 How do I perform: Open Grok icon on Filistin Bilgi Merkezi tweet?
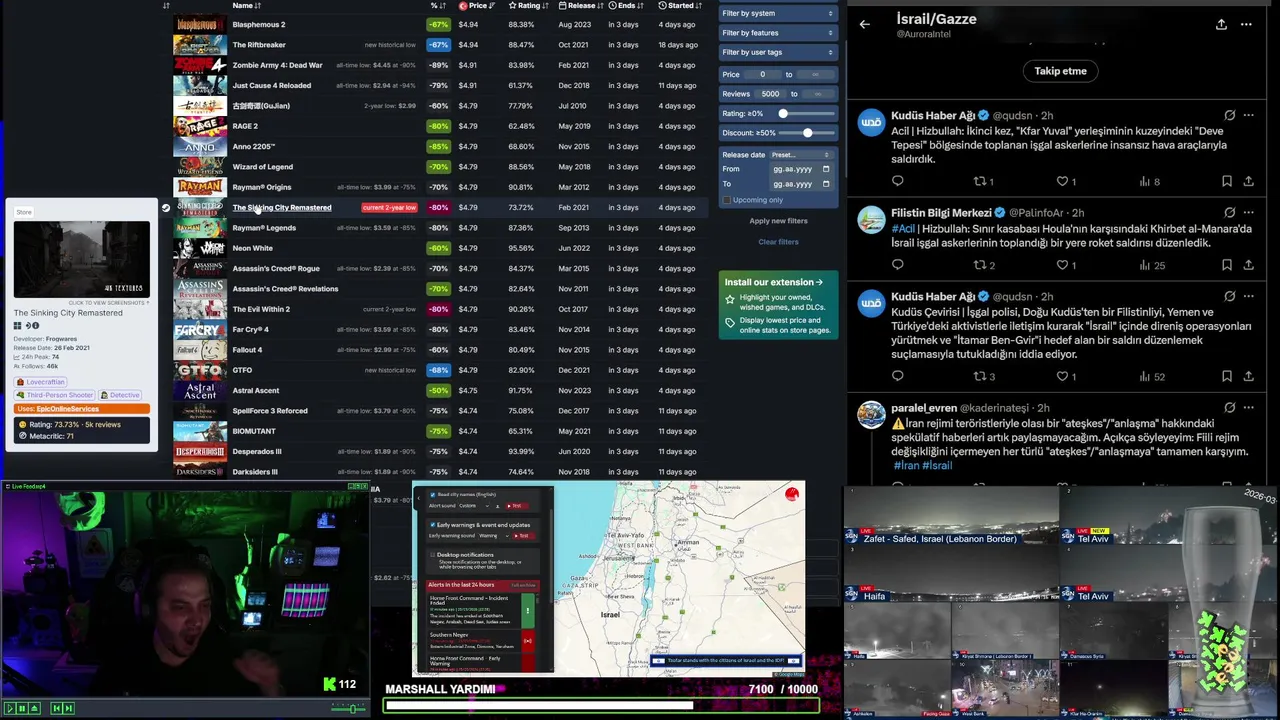1229,213
